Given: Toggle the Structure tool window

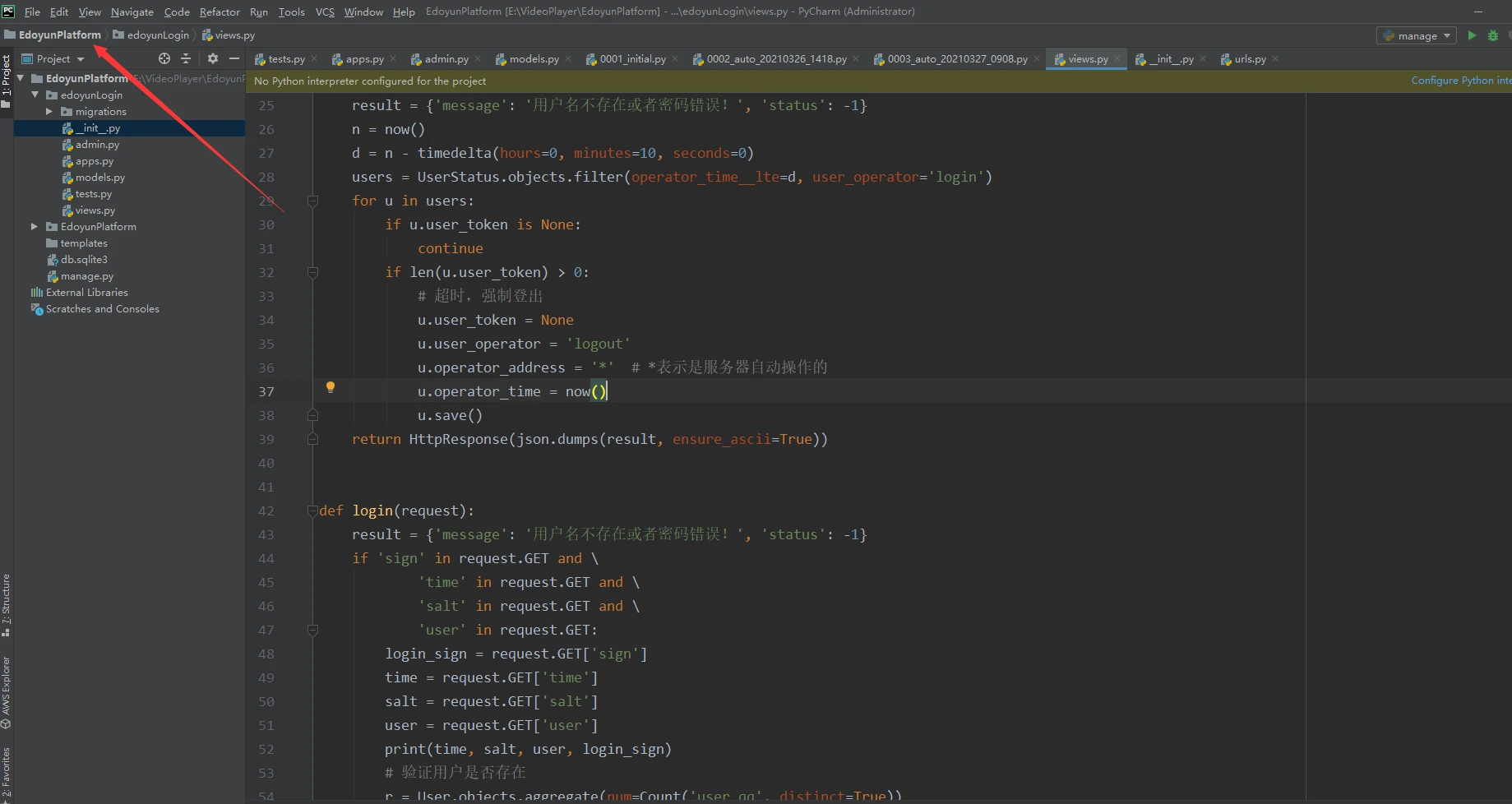Looking at the screenshot, I should 7,605.
